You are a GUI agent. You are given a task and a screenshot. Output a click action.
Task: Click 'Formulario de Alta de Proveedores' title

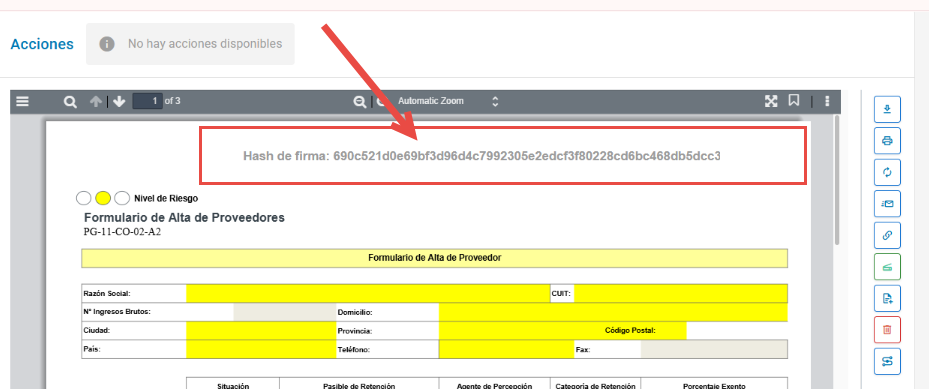184,217
